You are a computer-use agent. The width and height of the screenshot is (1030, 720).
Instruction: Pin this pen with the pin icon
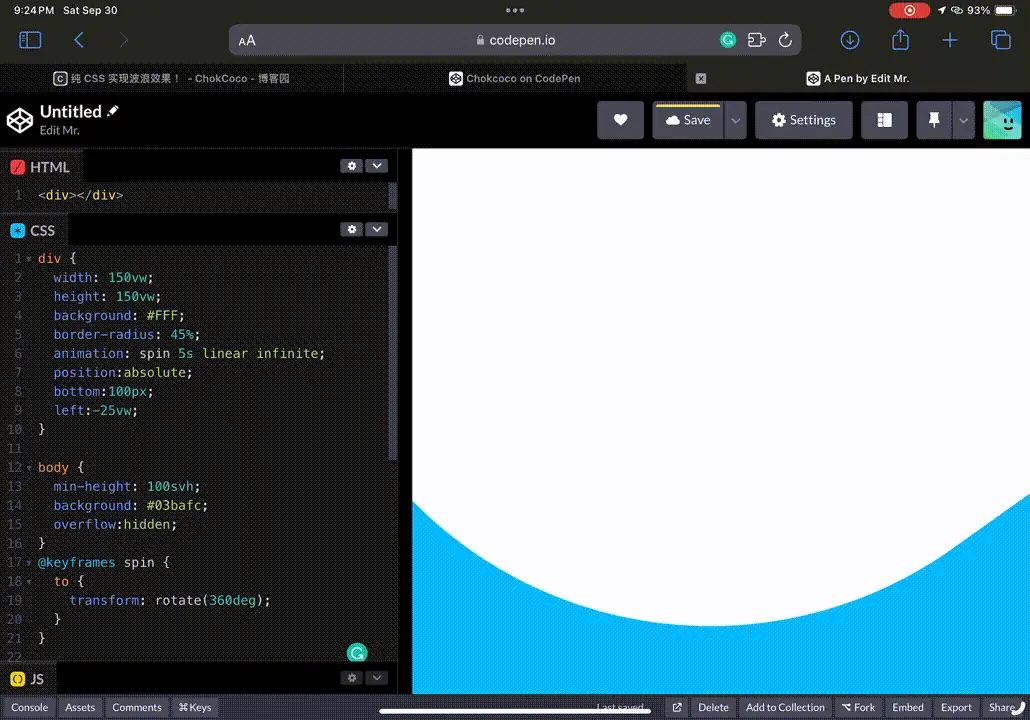pyautogui.click(x=933, y=120)
